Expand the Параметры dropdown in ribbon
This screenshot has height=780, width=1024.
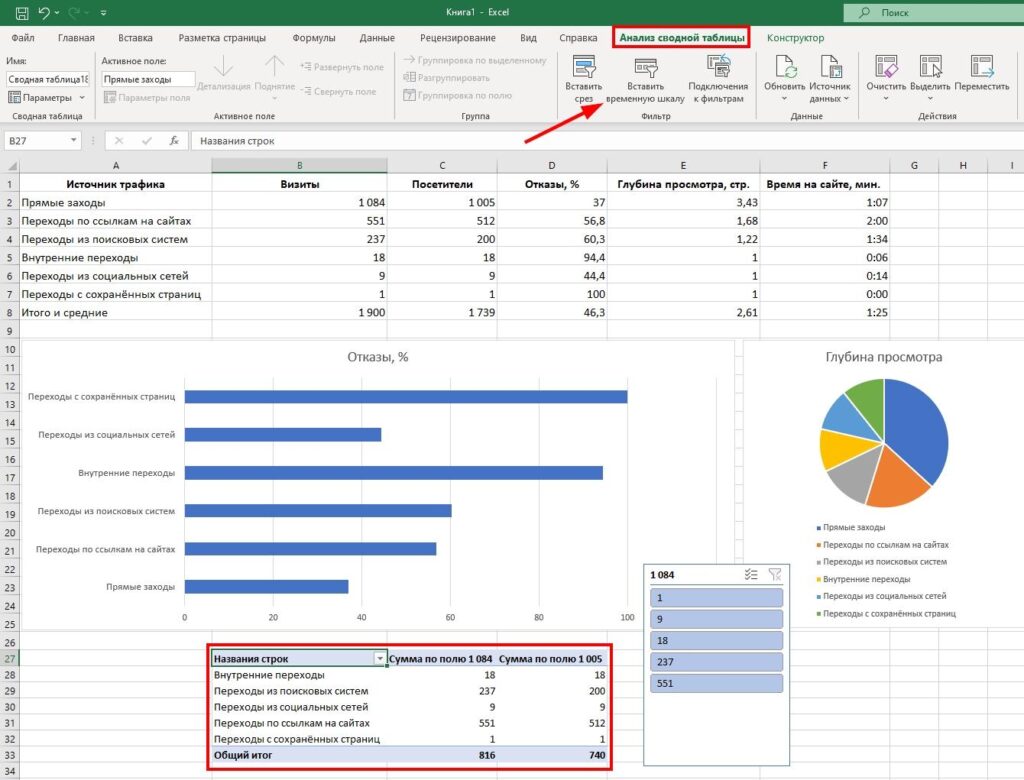80,98
